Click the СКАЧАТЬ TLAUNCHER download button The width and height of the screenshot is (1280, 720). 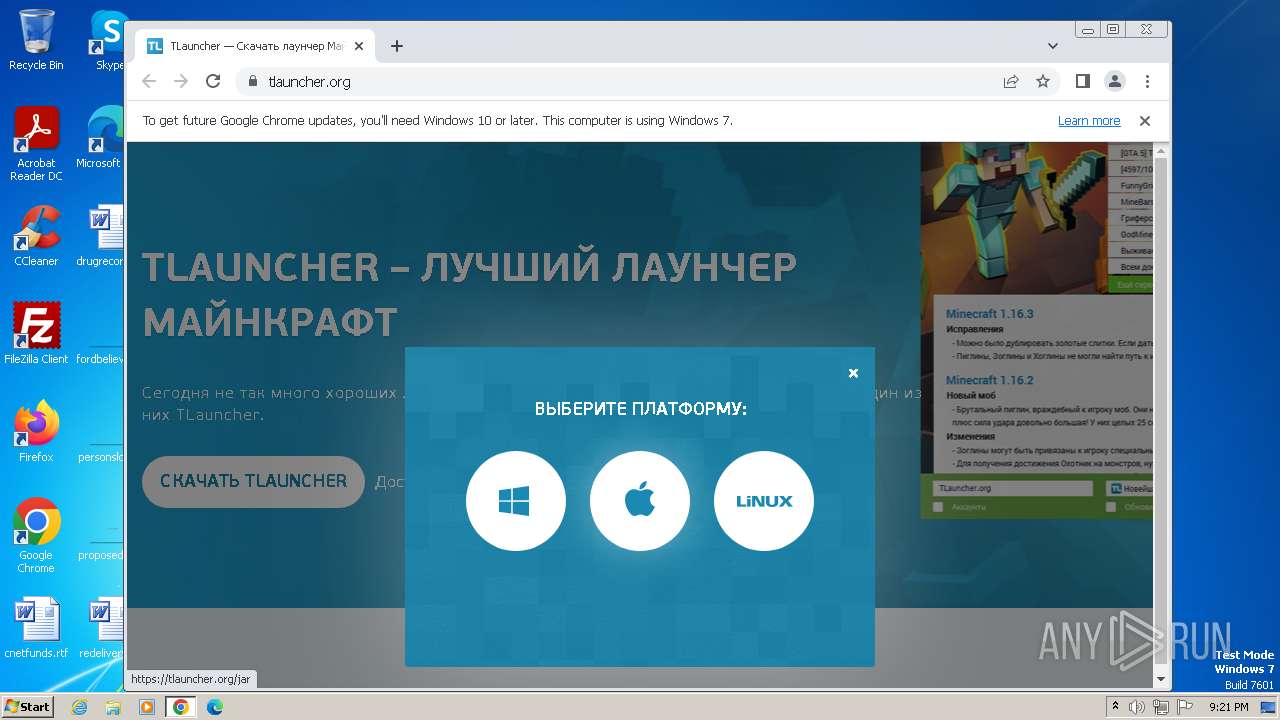click(x=254, y=481)
